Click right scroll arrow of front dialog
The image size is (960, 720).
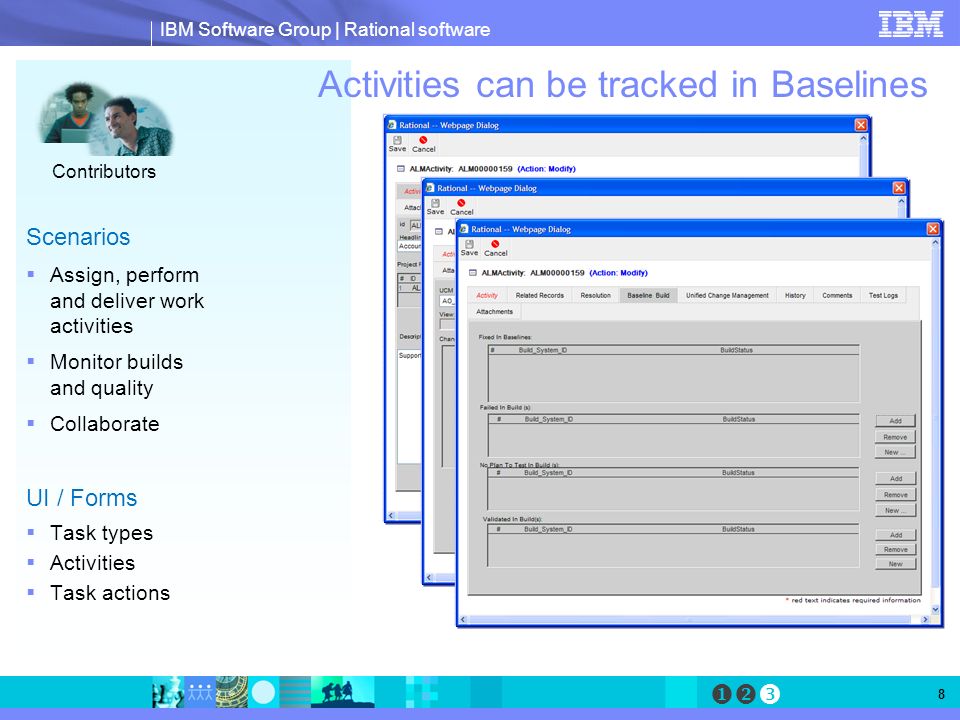(x=924, y=620)
